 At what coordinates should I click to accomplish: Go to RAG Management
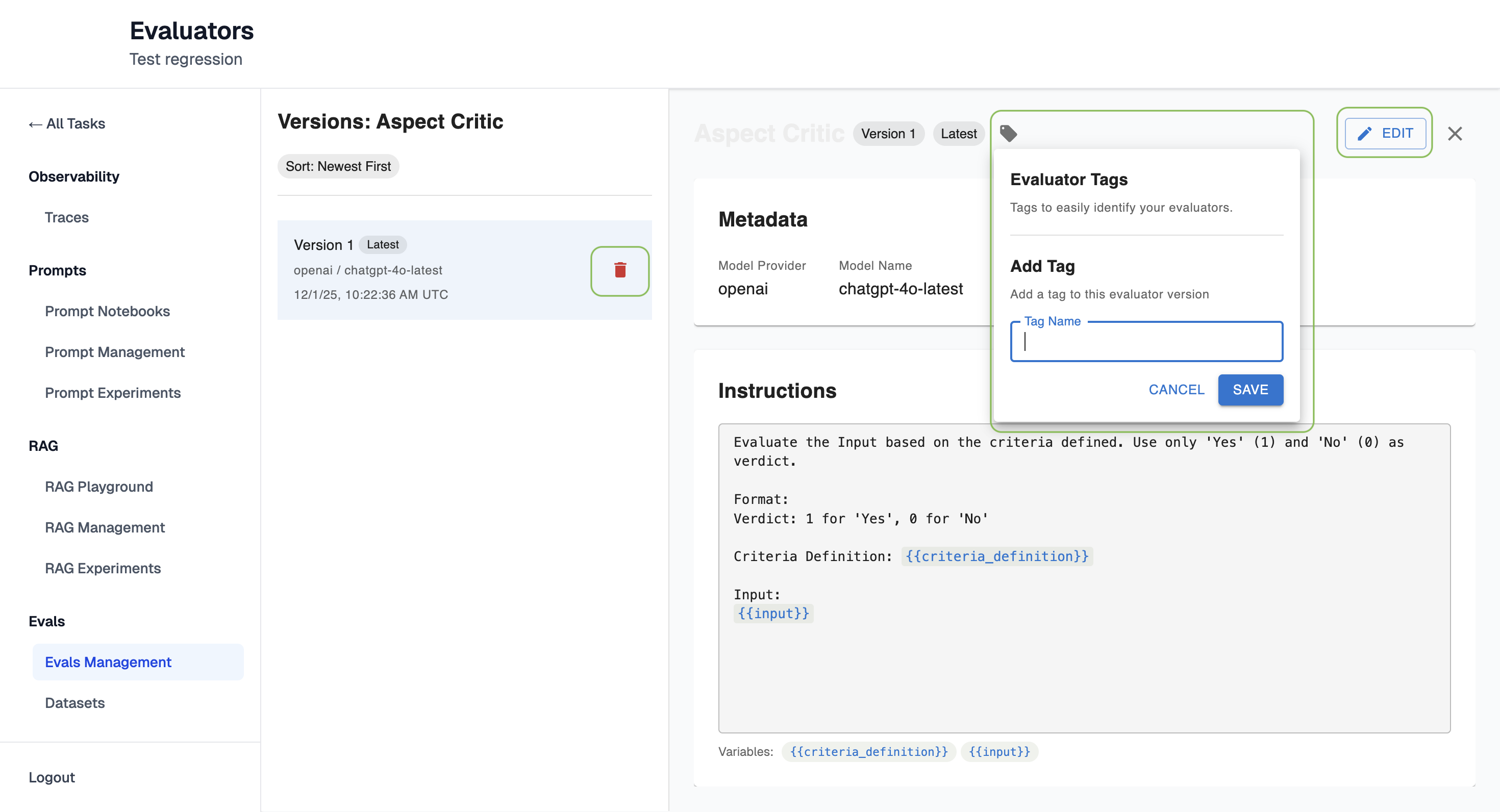pyautogui.click(x=105, y=527)
